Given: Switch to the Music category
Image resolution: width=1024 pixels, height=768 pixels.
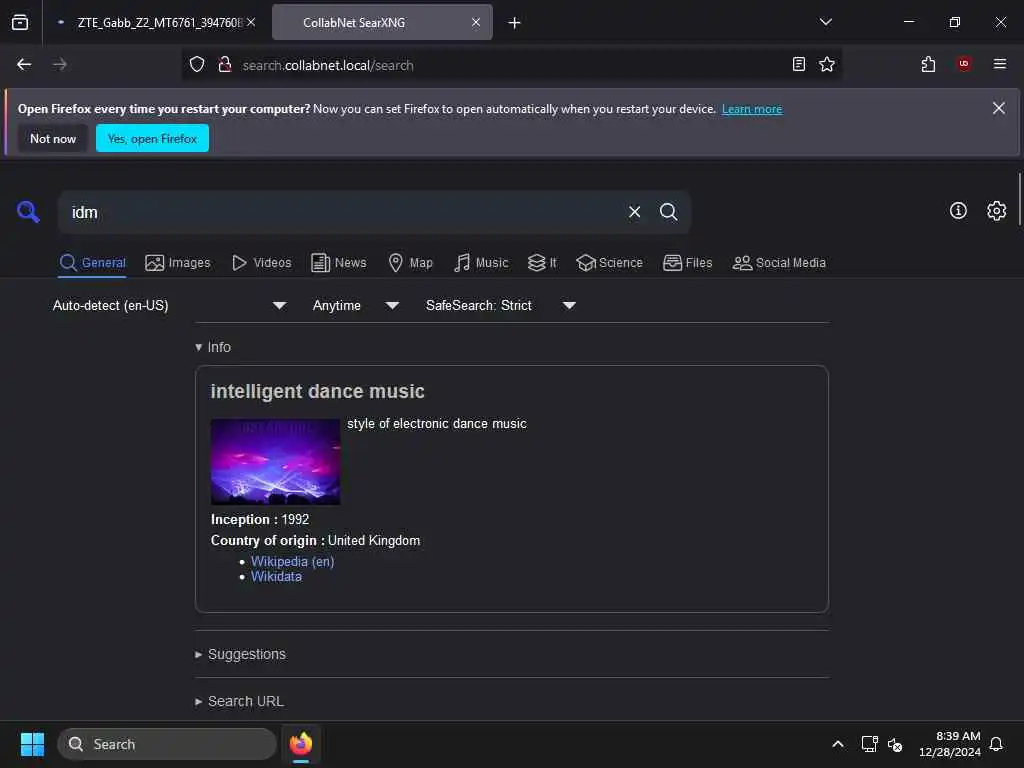Looking at the screenshot, I should 481,263.
